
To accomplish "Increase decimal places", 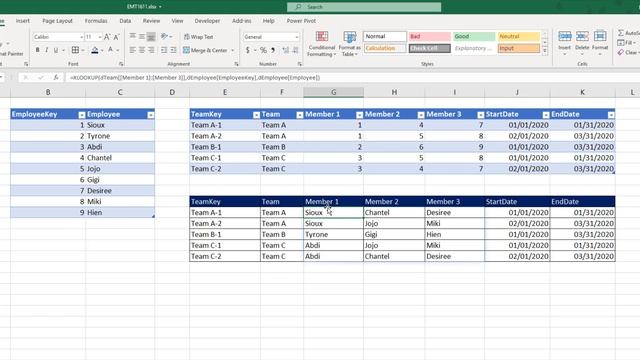I will (x=285, y=50).
